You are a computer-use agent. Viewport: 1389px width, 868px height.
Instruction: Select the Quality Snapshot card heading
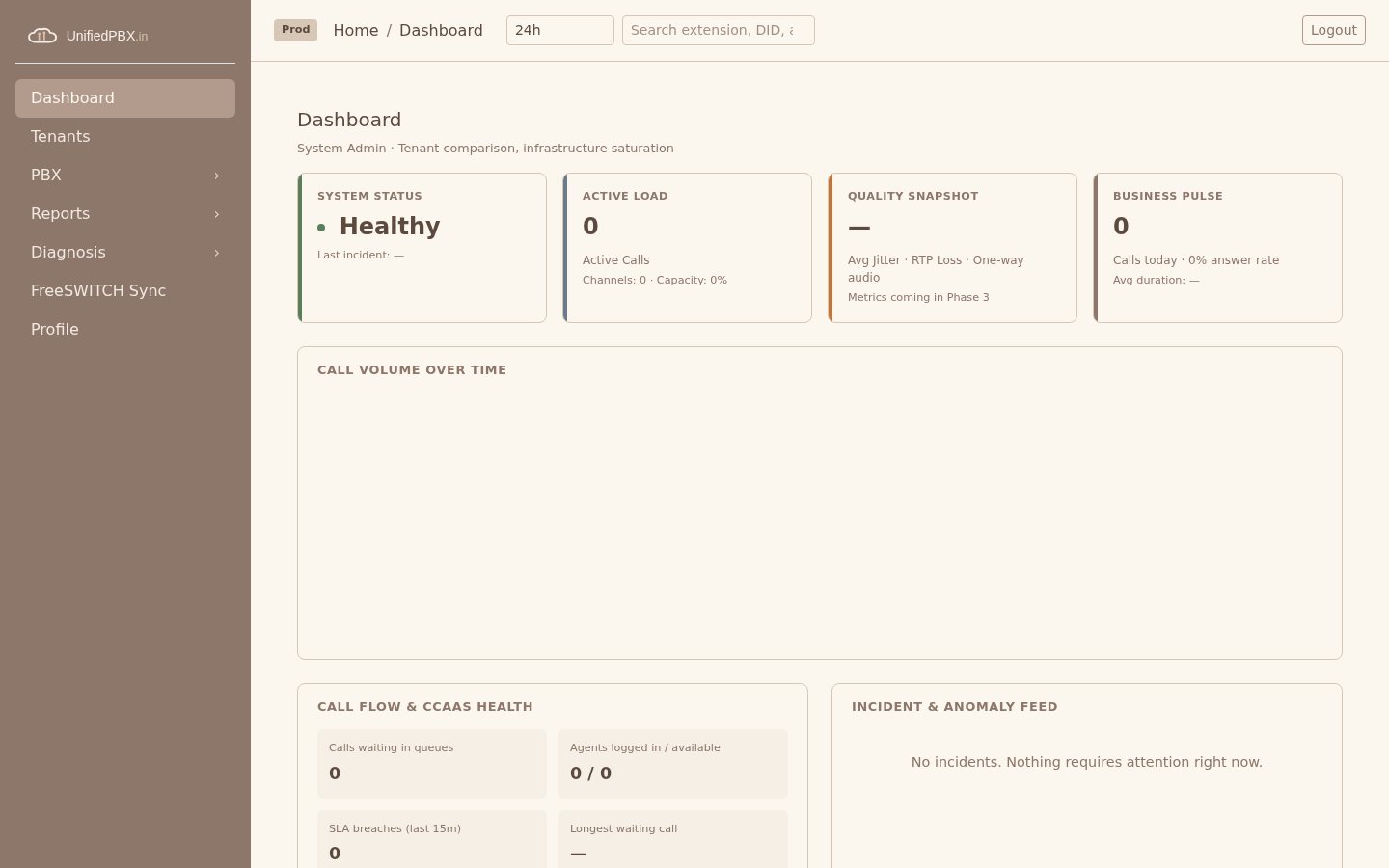click(913, 196)
